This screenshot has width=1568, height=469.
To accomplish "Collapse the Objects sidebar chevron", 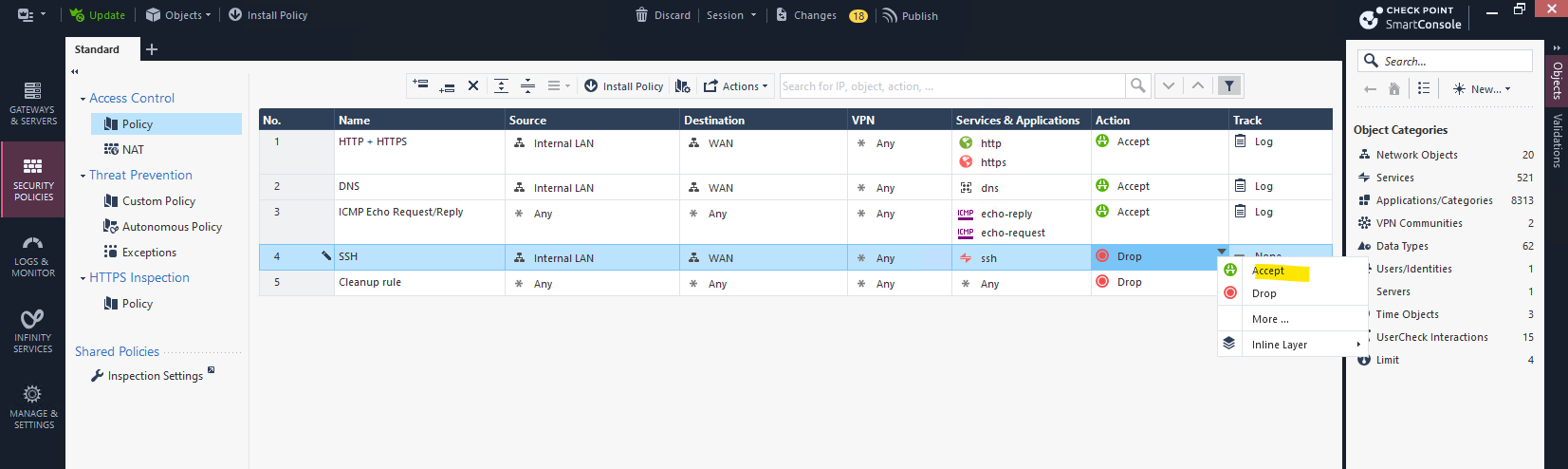I will coord(1557,47).
